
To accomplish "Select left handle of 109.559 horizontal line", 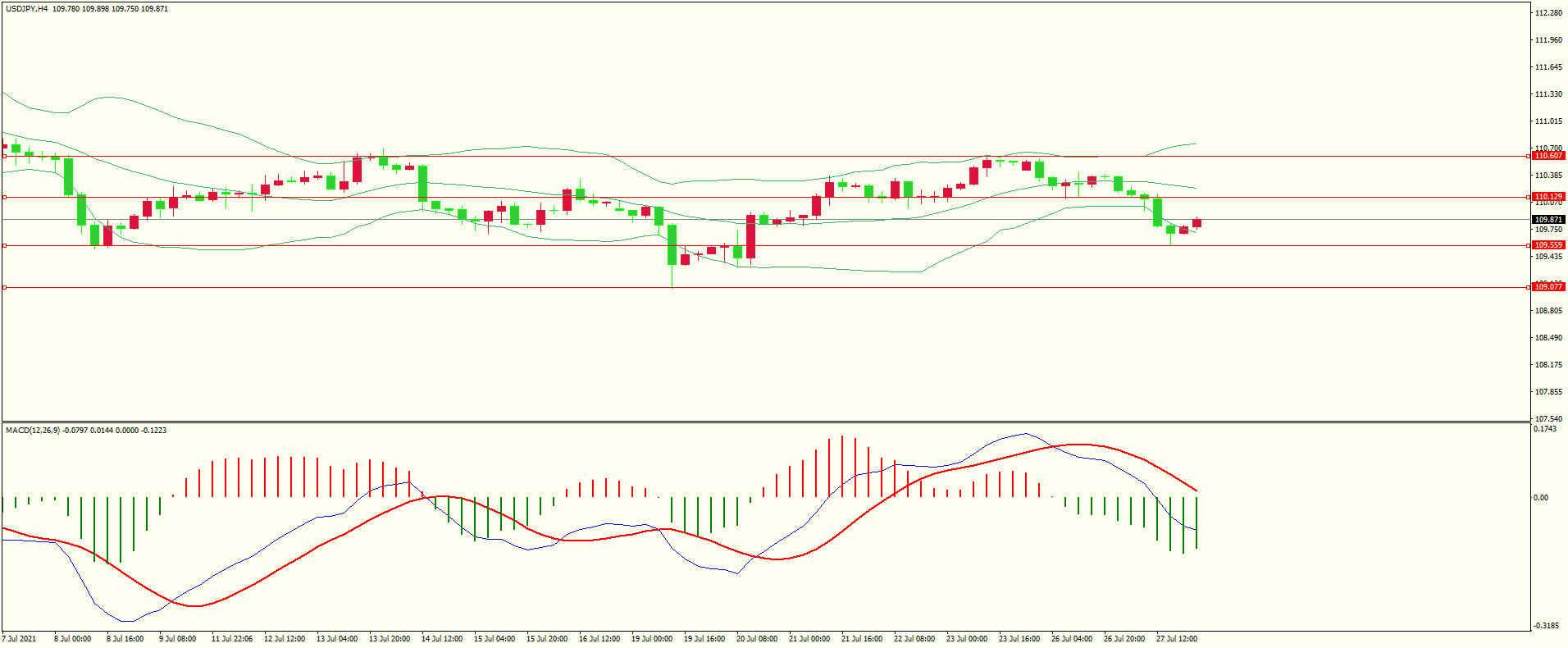I will click(4, 245).
